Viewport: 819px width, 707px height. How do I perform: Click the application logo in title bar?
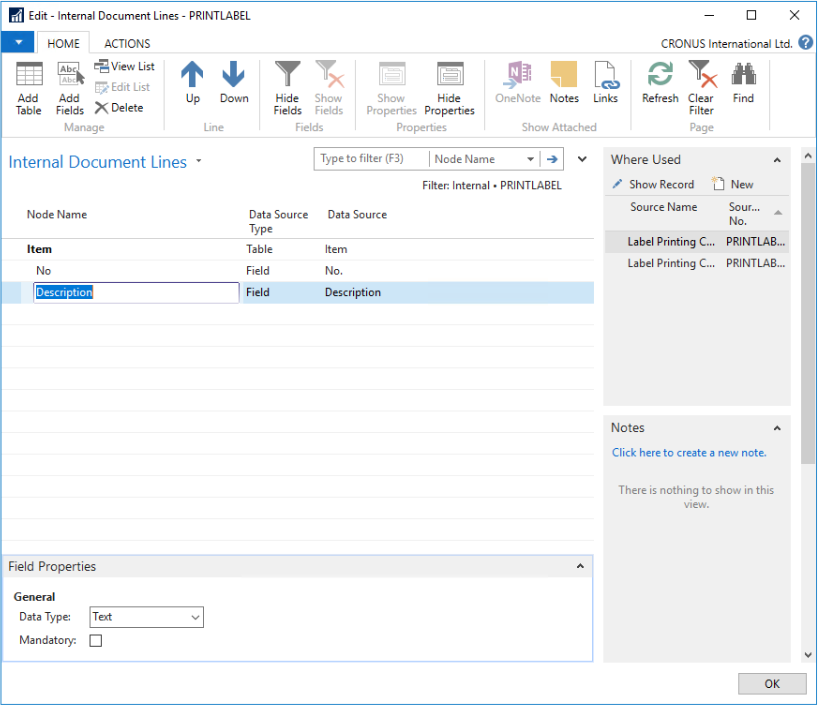pyautogui.click(x=16, y=15)
